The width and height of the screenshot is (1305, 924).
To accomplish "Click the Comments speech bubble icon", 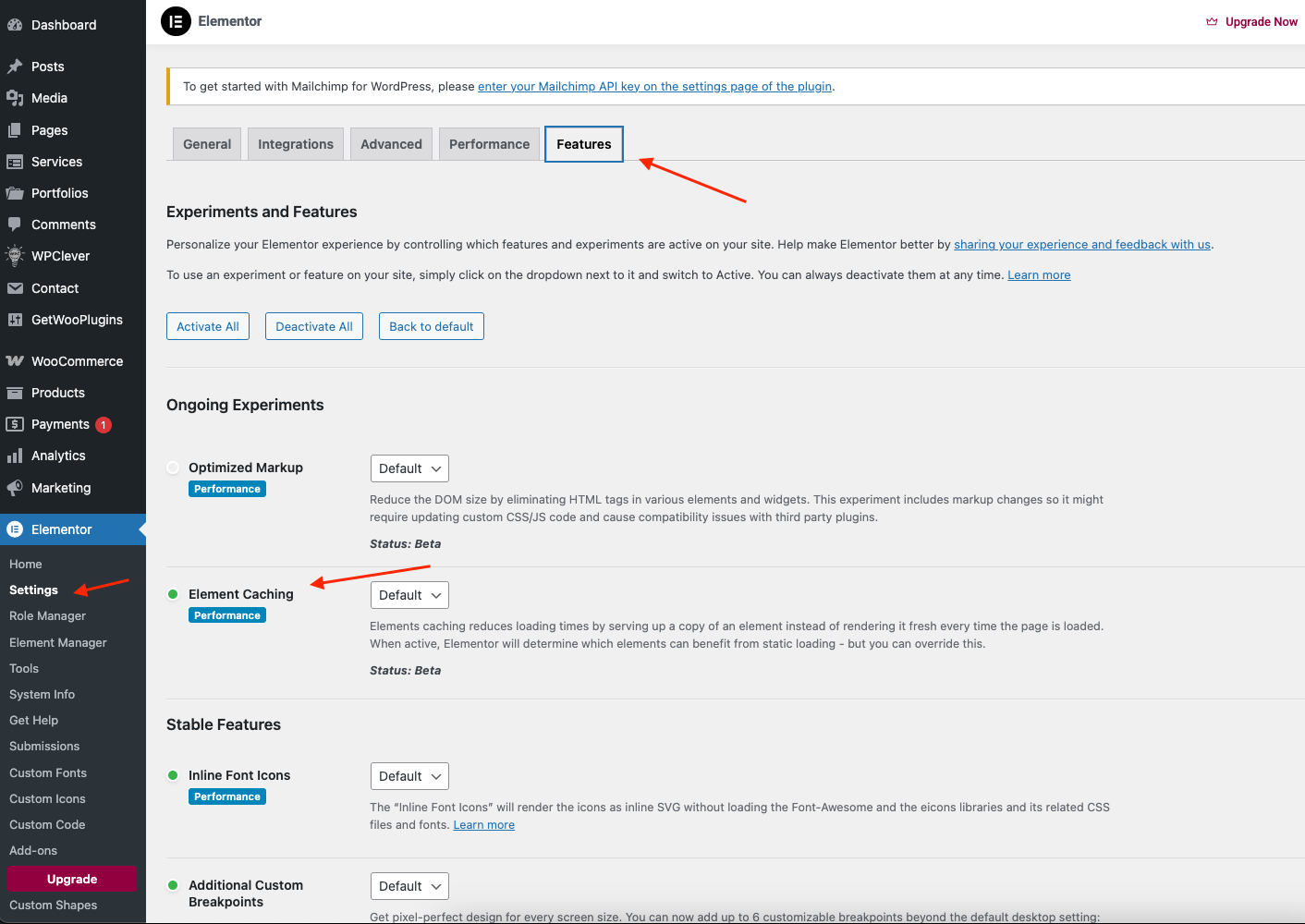I will (15, 225).
